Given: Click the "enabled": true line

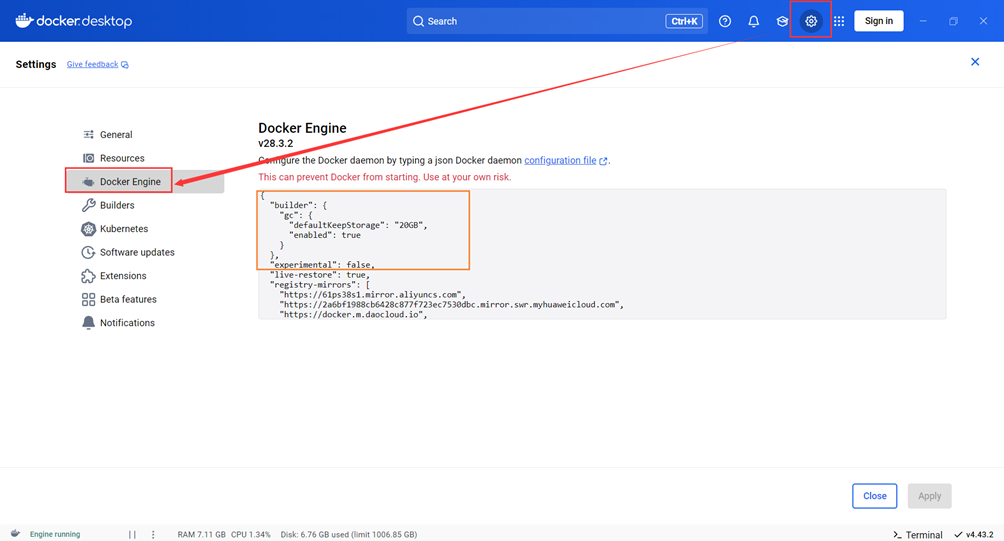Looking at the screenshot, I should (x=325, y=235).
